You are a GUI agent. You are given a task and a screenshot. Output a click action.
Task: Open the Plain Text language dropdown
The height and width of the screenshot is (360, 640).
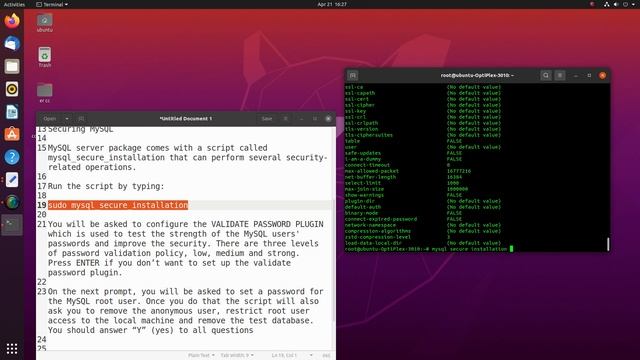(201, 355)
